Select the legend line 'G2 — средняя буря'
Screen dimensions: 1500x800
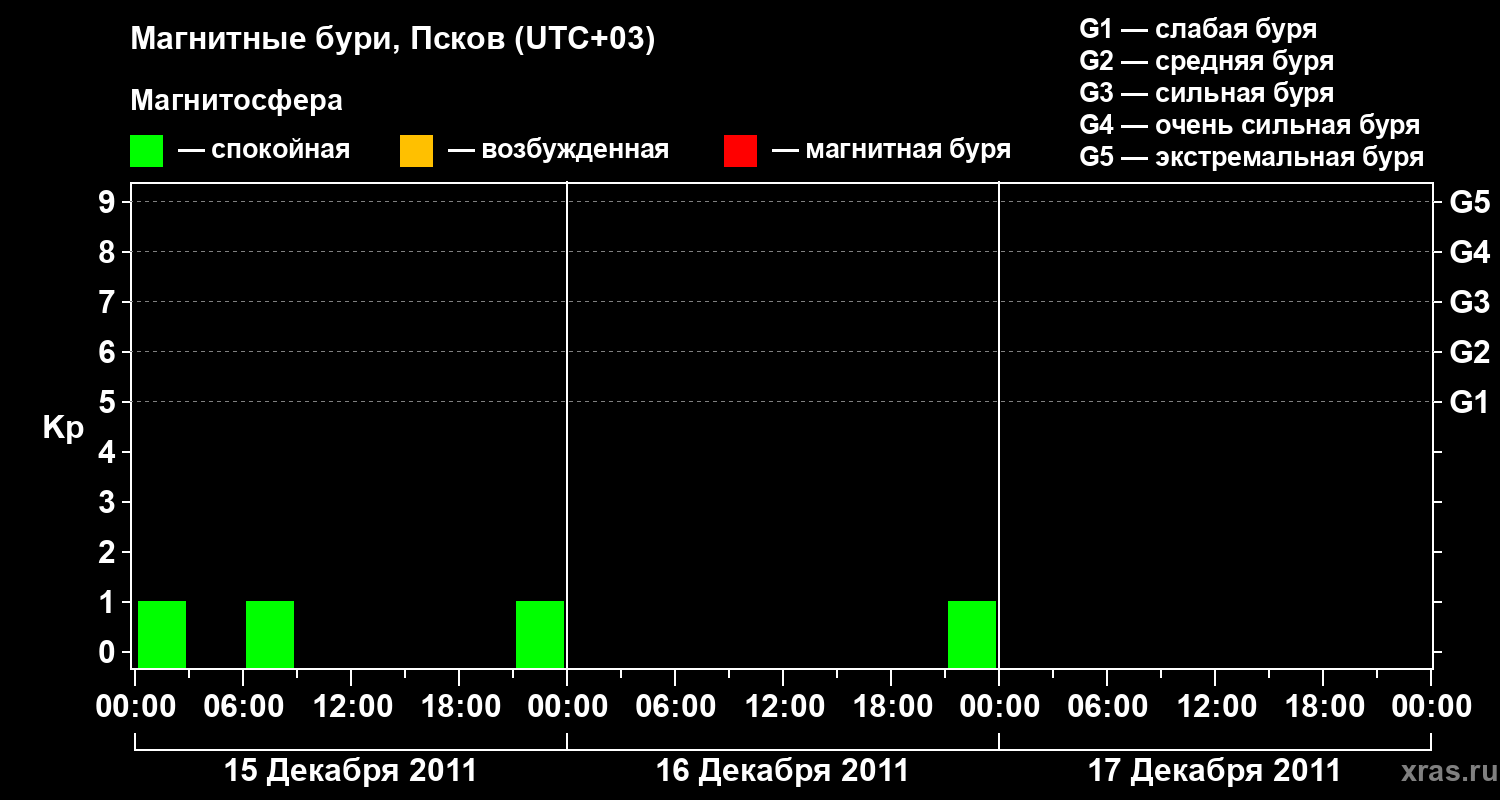(1207, 61)
